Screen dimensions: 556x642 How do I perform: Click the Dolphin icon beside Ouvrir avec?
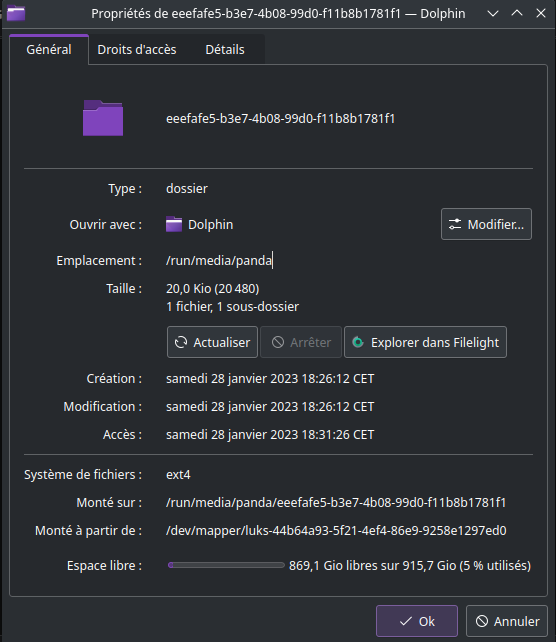(x=174, y=224)
